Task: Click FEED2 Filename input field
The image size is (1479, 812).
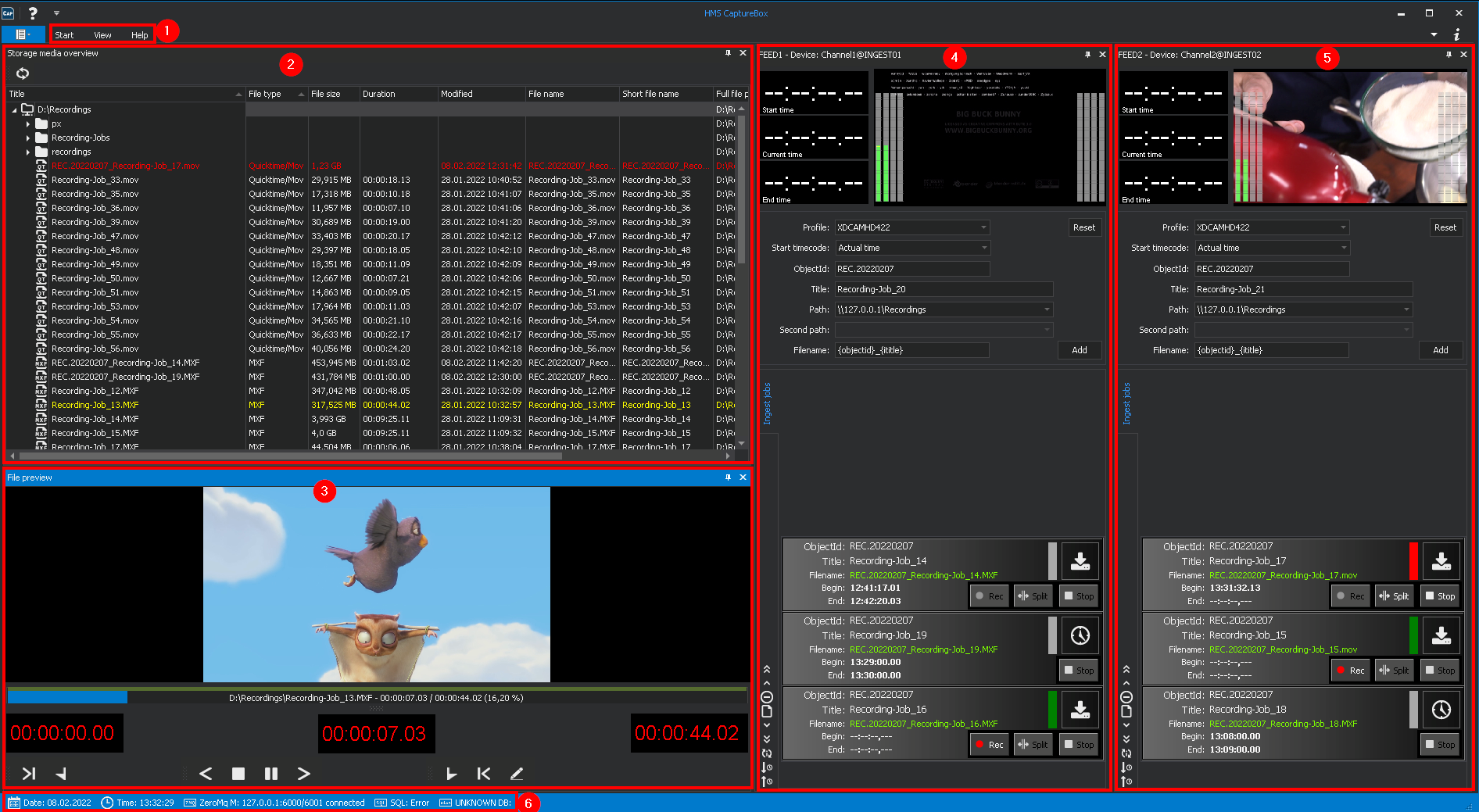Action: click(x=1272, y=350)
